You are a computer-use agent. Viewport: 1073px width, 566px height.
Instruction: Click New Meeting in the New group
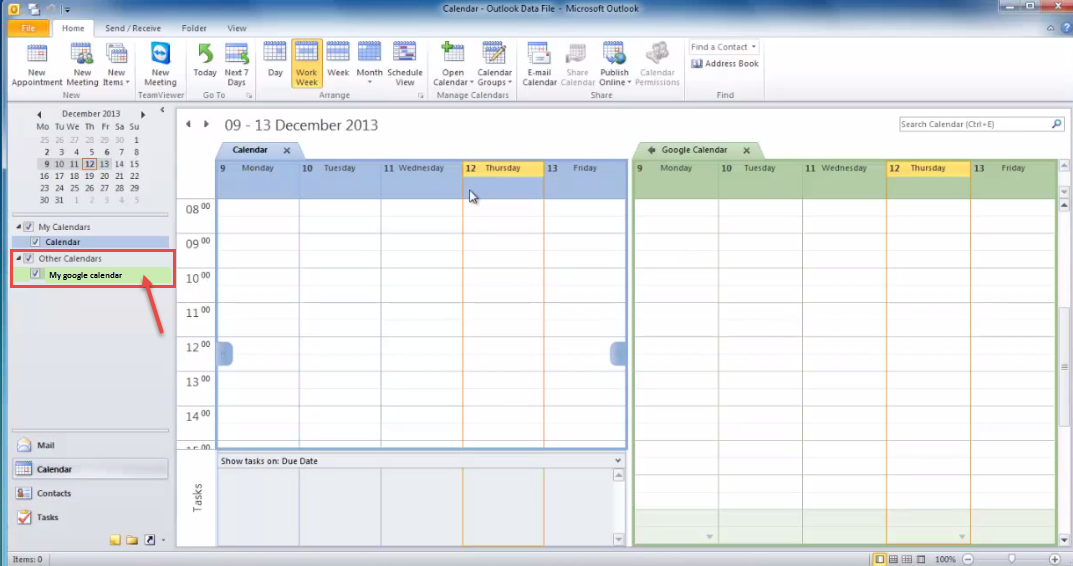(81, 64)
